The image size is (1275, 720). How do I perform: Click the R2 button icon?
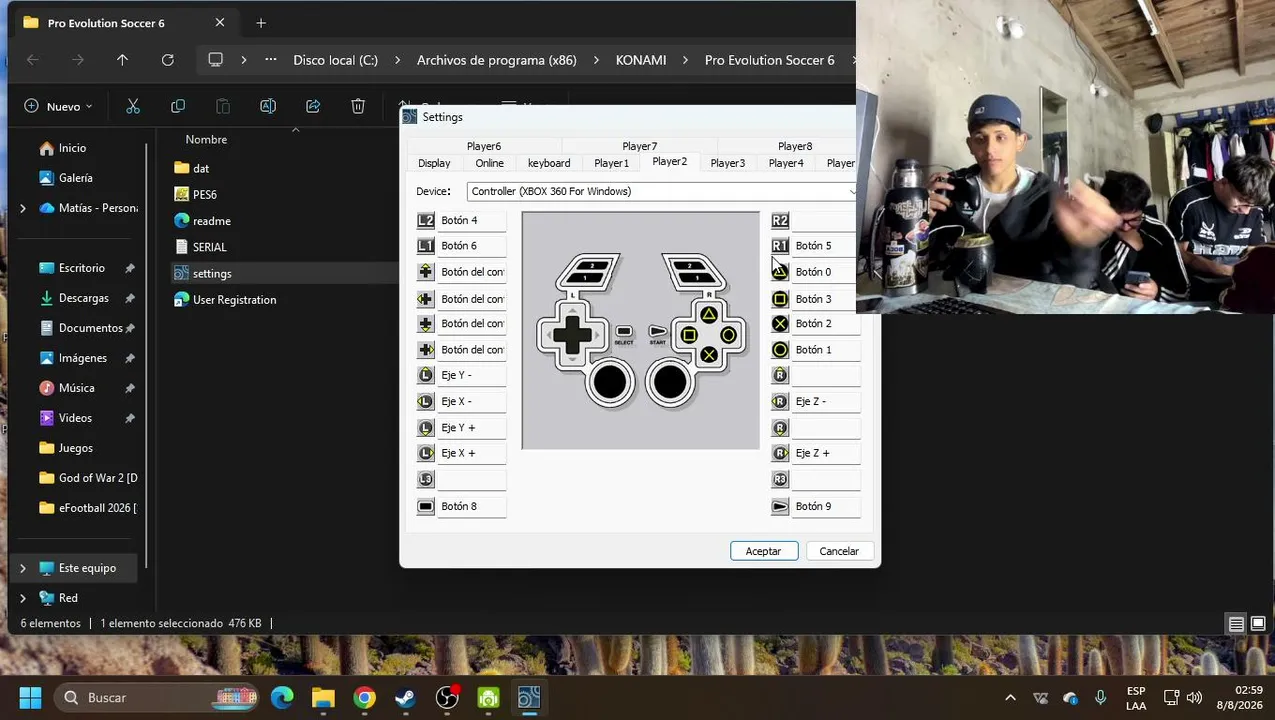780,220
